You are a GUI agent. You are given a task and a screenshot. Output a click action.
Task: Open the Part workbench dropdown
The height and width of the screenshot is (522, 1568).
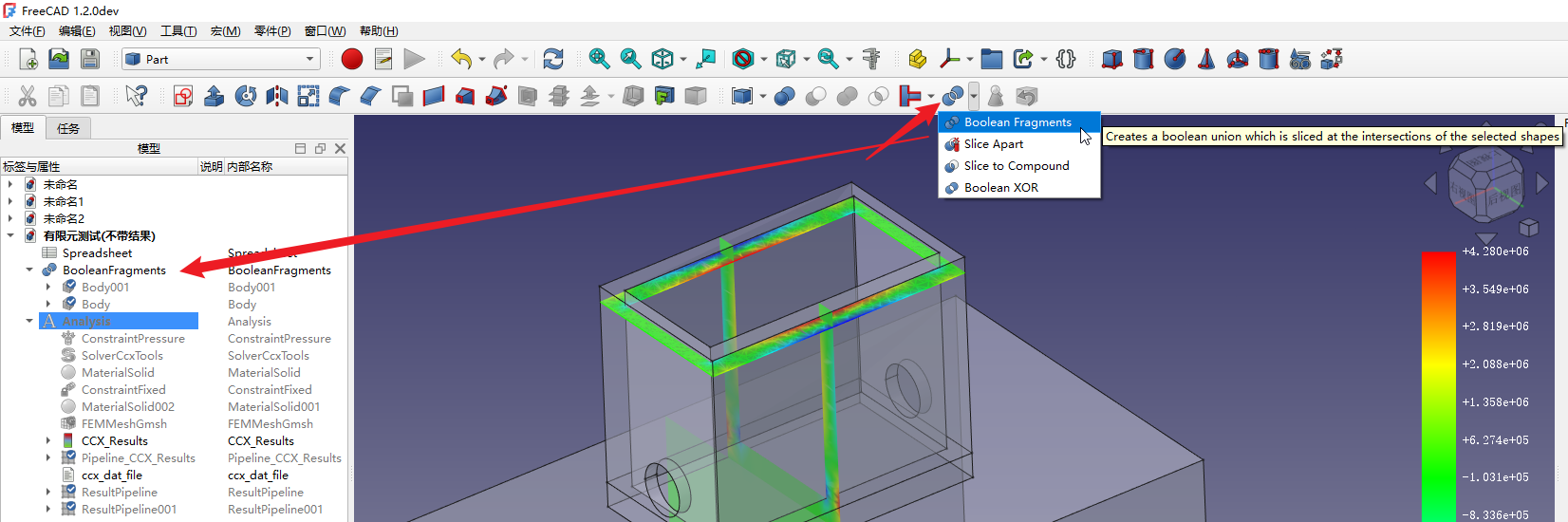point(220,59)
